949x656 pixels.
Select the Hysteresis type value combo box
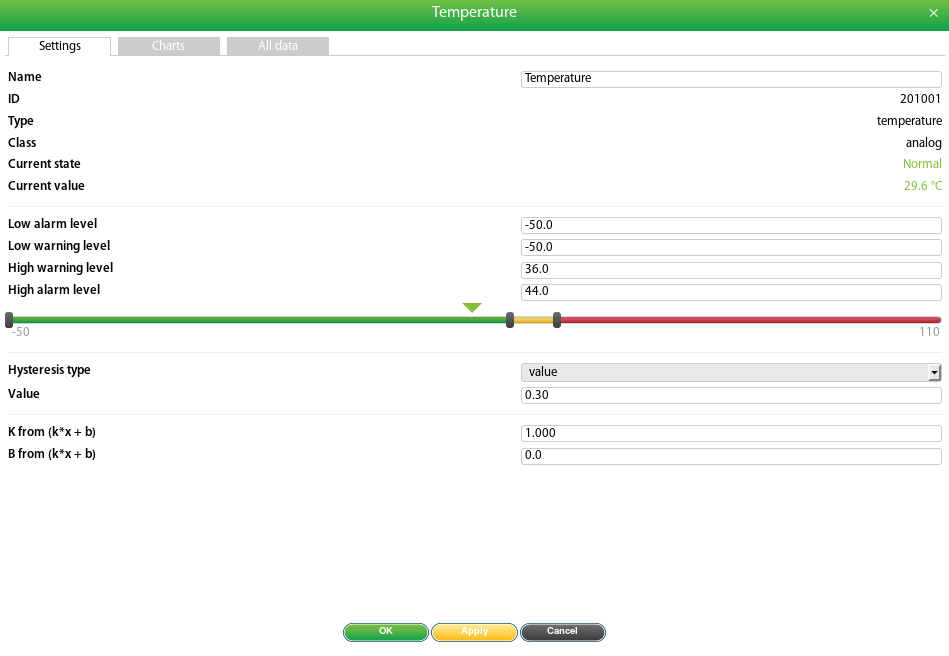pyautogui.click(x=731, y=372)
